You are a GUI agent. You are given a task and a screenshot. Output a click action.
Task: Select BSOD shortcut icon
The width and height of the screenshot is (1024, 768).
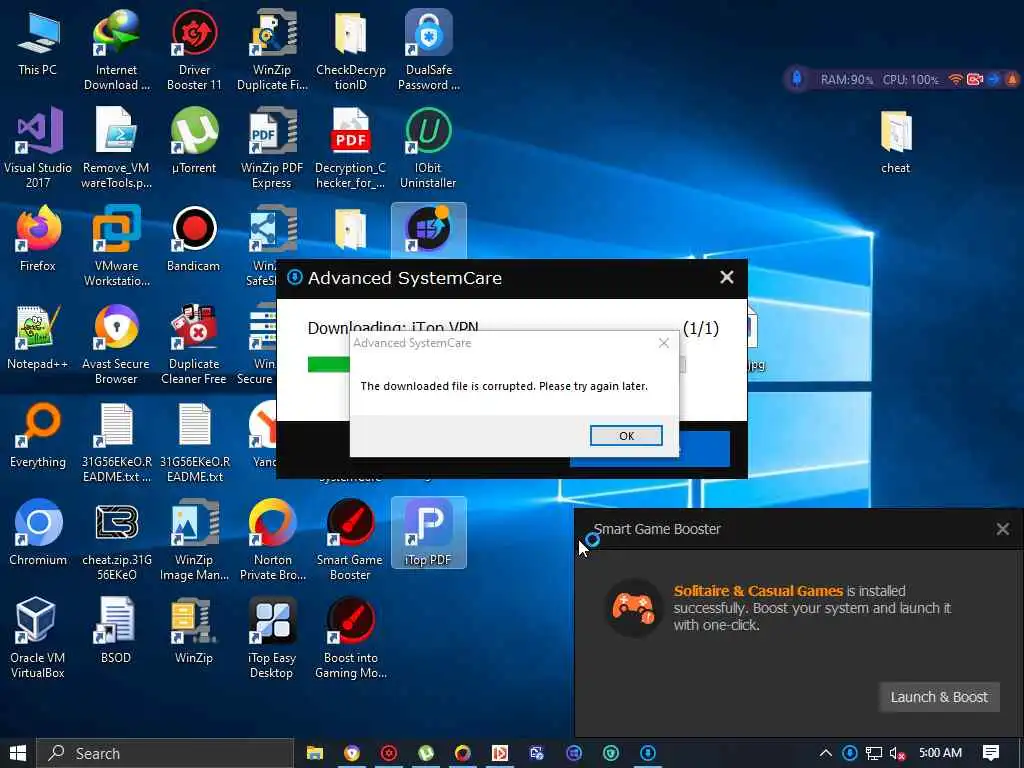[116, 631]
